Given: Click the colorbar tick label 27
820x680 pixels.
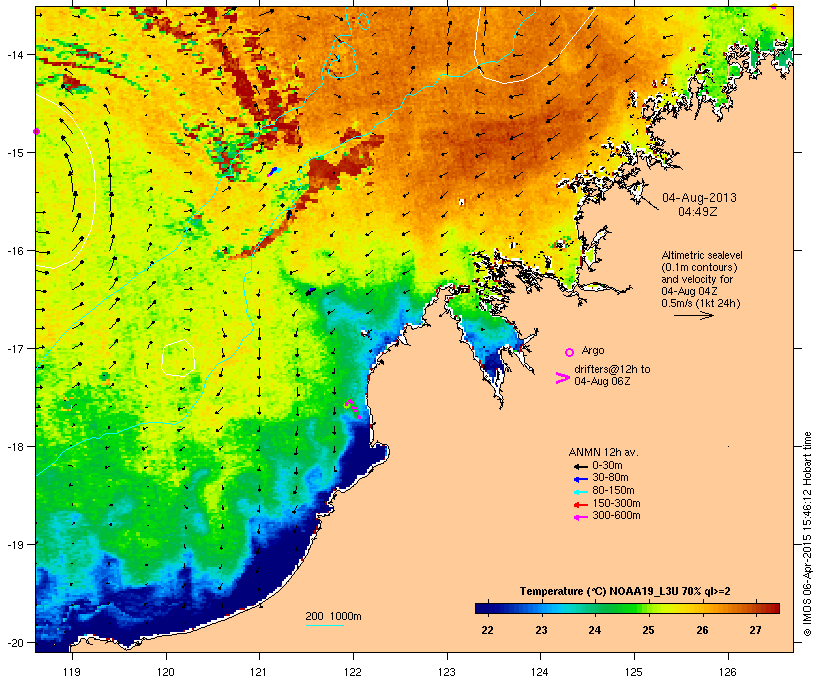Looking at the screenshot, I should click(755, 630).
